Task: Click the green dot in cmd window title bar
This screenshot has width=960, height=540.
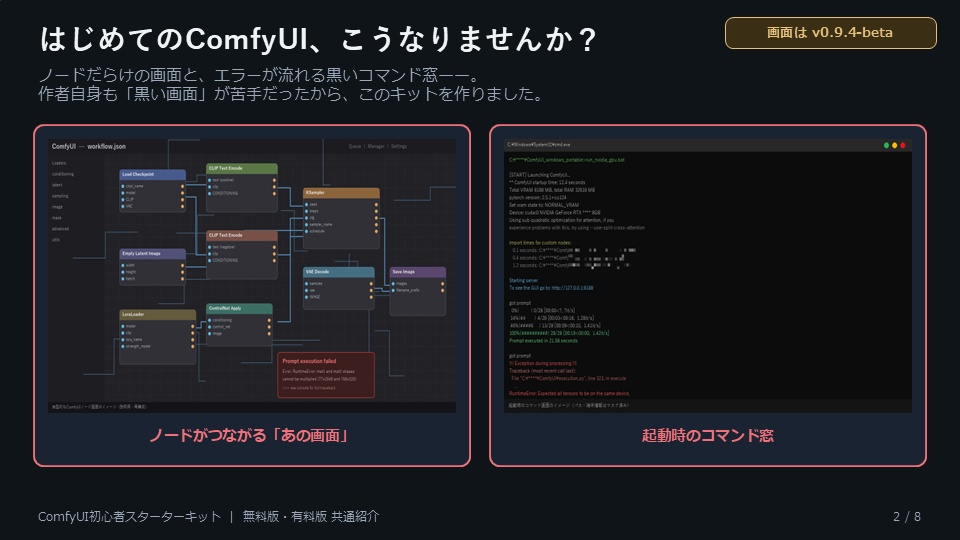Action: tap(886, 146)
